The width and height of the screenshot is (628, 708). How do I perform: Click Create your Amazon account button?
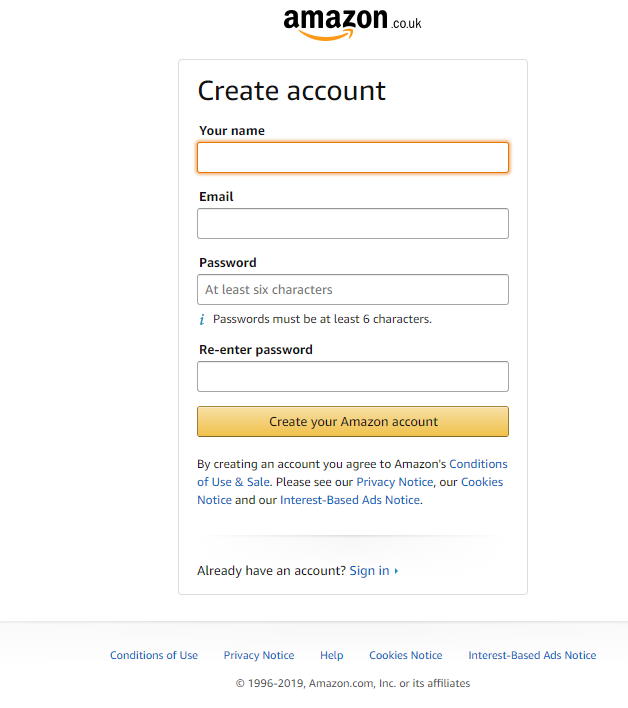coord(353,422)
